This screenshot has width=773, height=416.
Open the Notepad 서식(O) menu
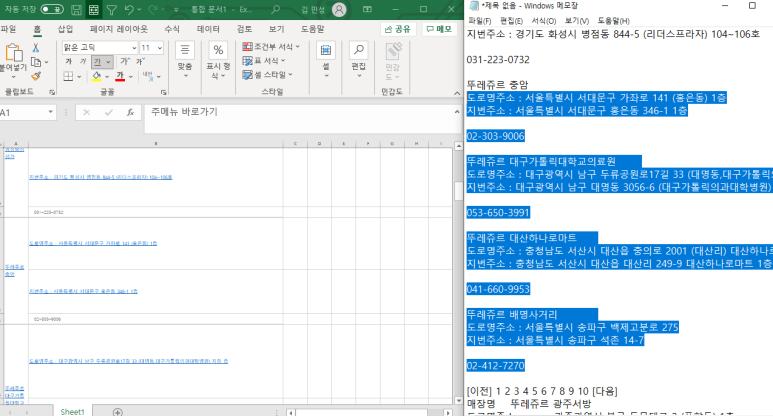[544, 21]
